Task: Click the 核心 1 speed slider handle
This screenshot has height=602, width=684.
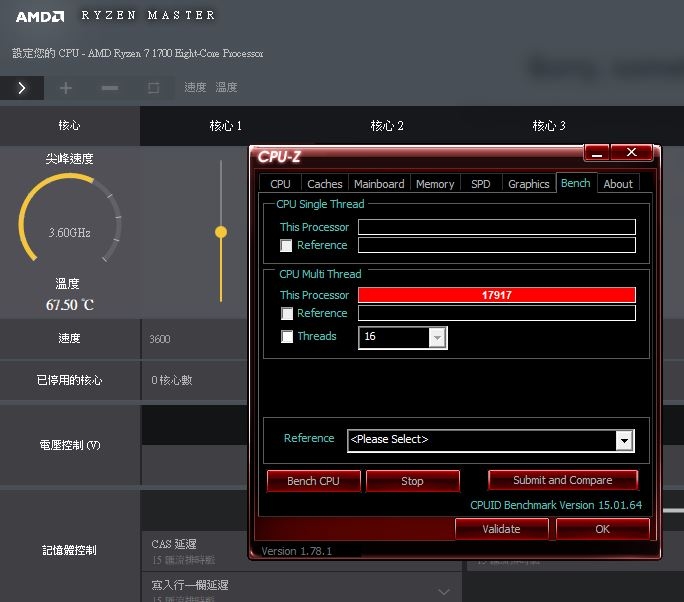Action: pyautogui.click(x=221, y=232)
